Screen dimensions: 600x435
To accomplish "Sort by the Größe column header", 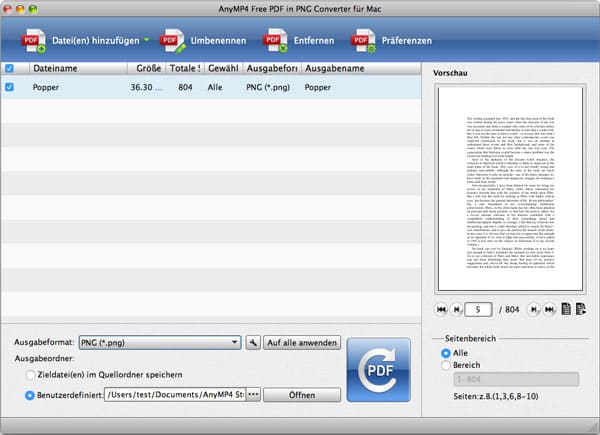I will pos(147,68).
